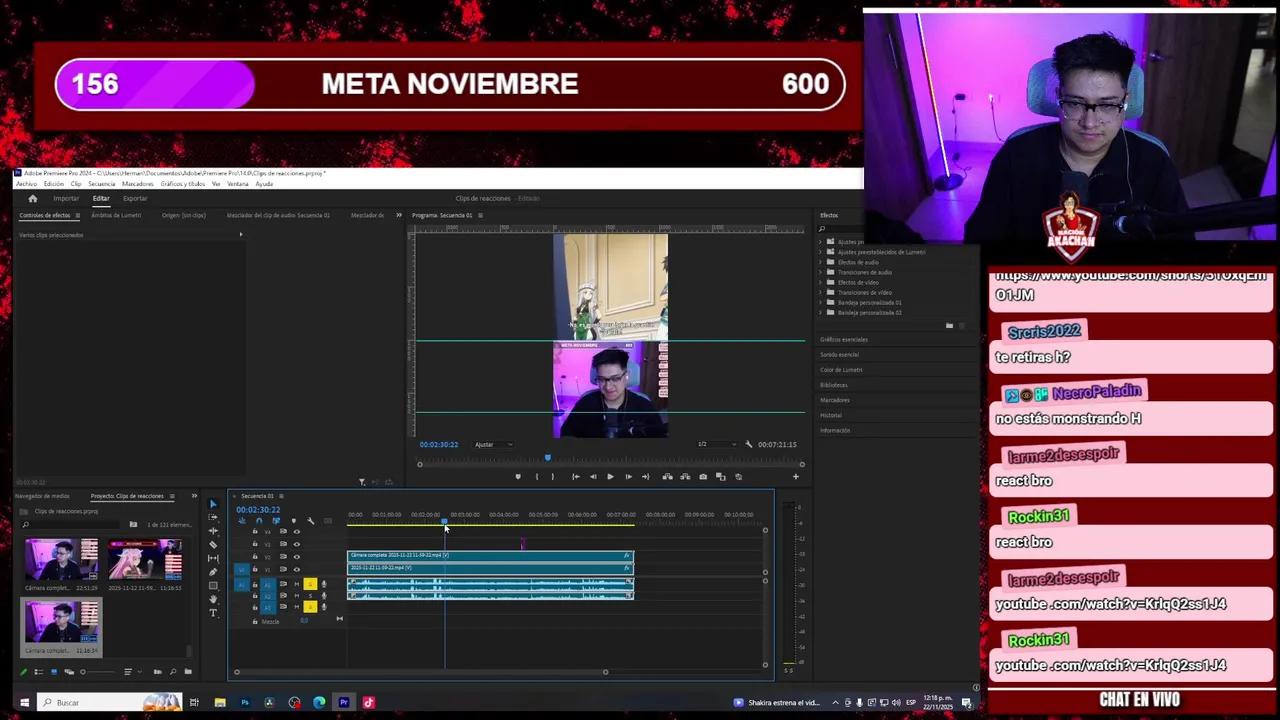Screen dimensions: 1280x720
Task: Open the Marcadores menu
Action: [x=137, y=184]
